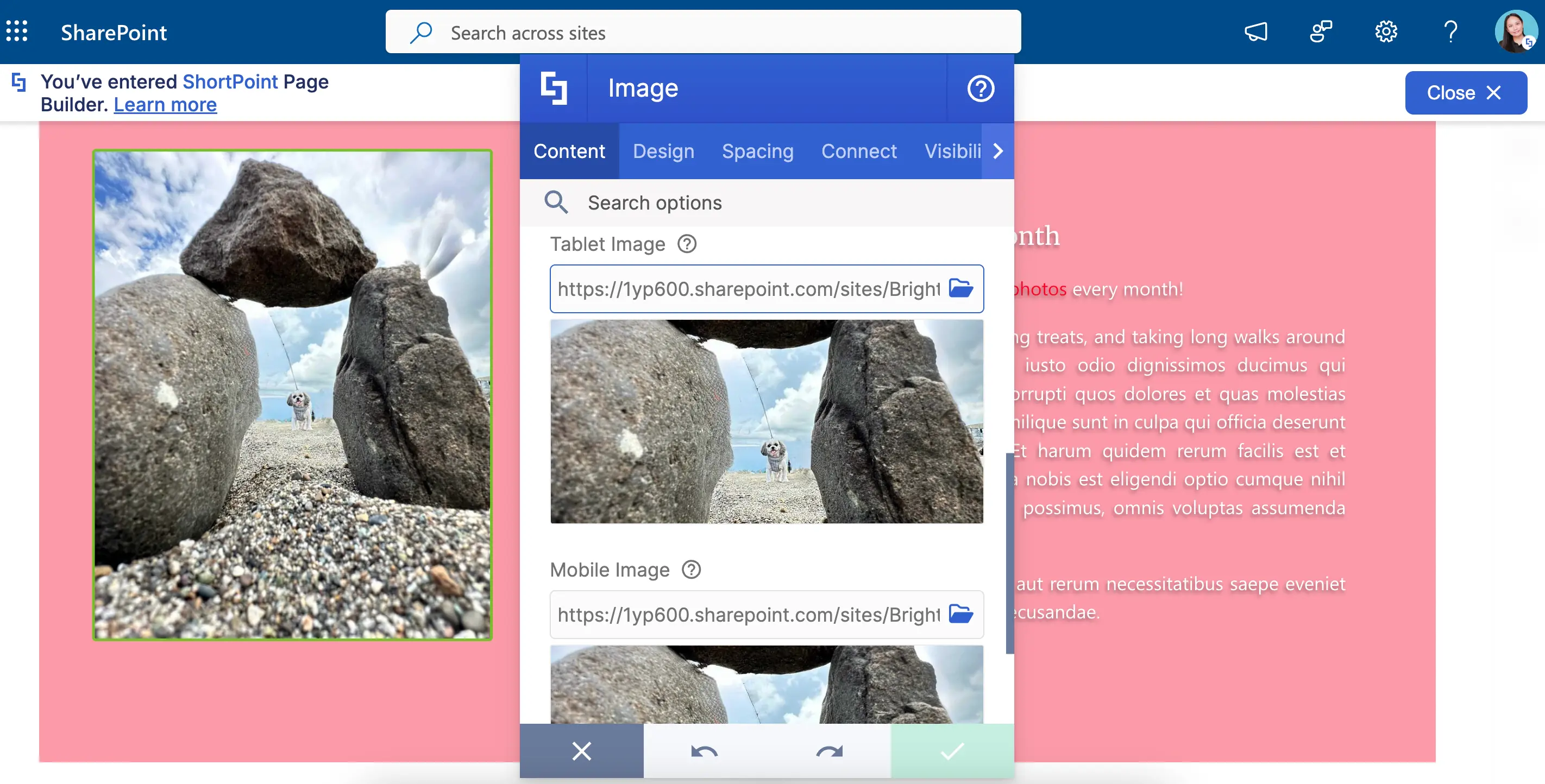The width and height of the screenshot is (1545, 784).
Task: Focus the Search options field
Action: tap(767, 203)
